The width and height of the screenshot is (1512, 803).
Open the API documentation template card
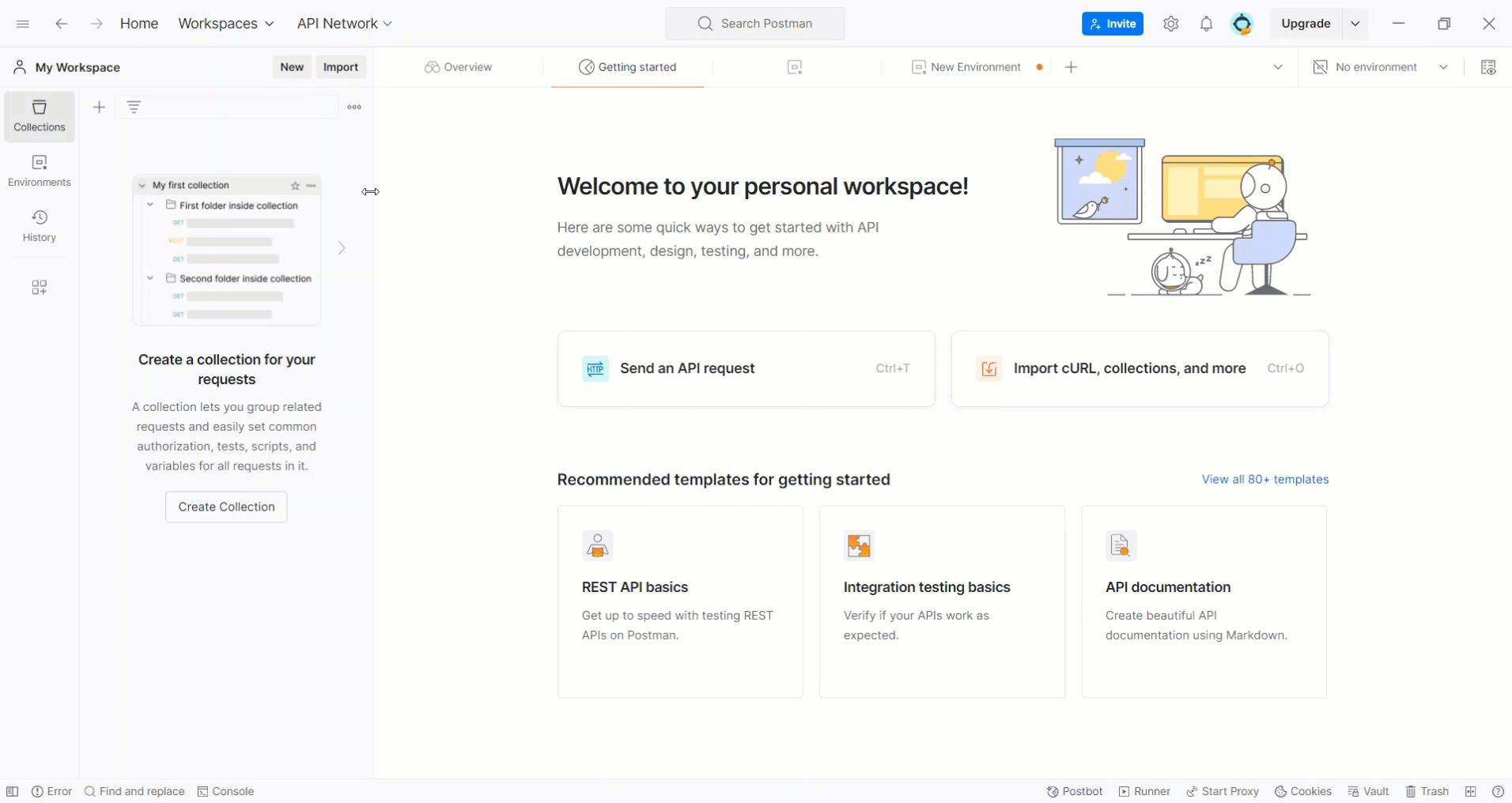click(x=1204, y=602)
